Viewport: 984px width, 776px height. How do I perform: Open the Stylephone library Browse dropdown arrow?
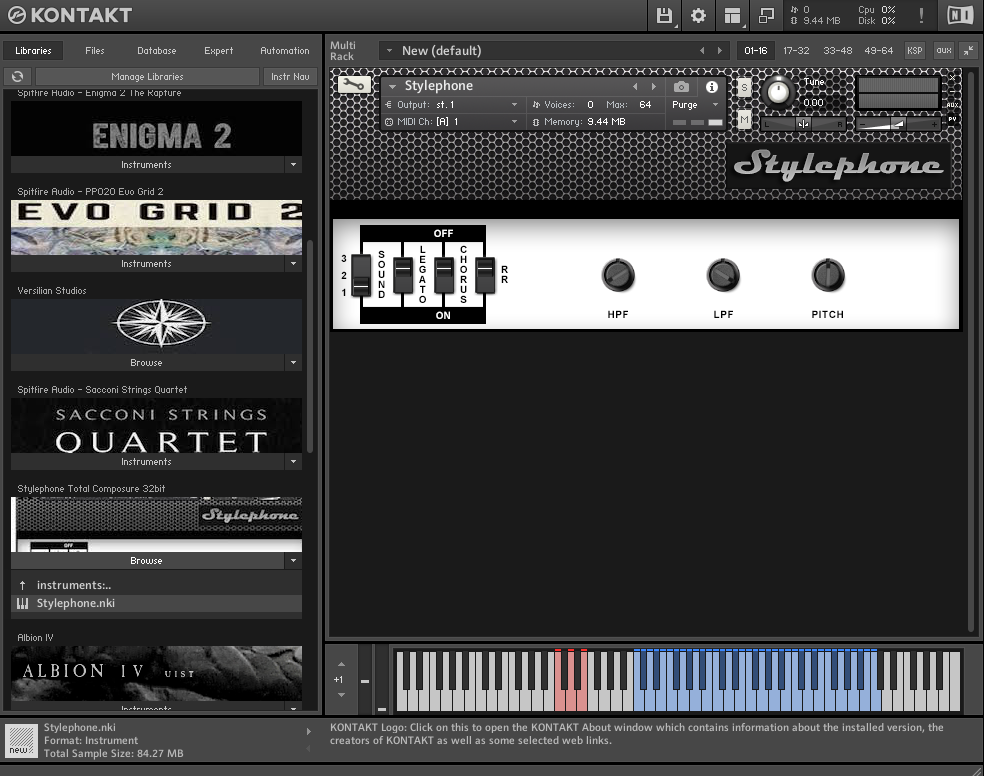293,561
